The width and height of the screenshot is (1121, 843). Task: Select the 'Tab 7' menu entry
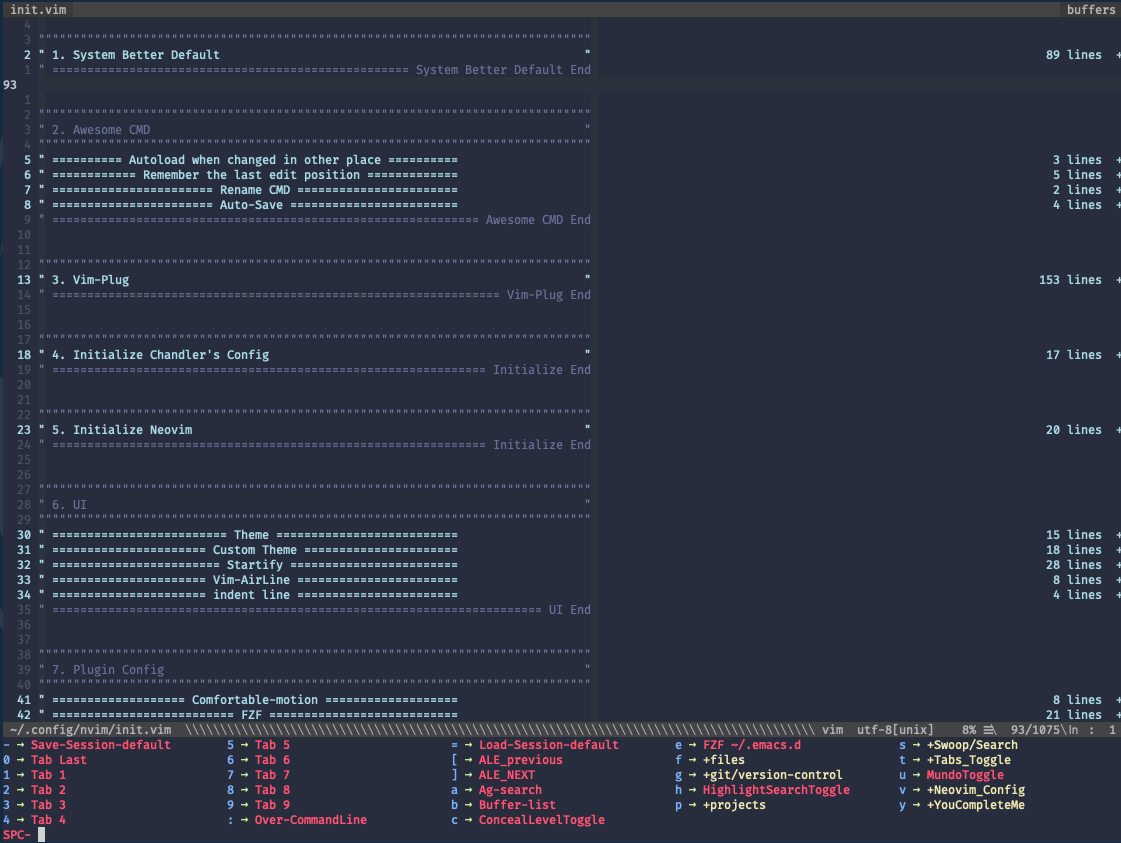point(272,775)
